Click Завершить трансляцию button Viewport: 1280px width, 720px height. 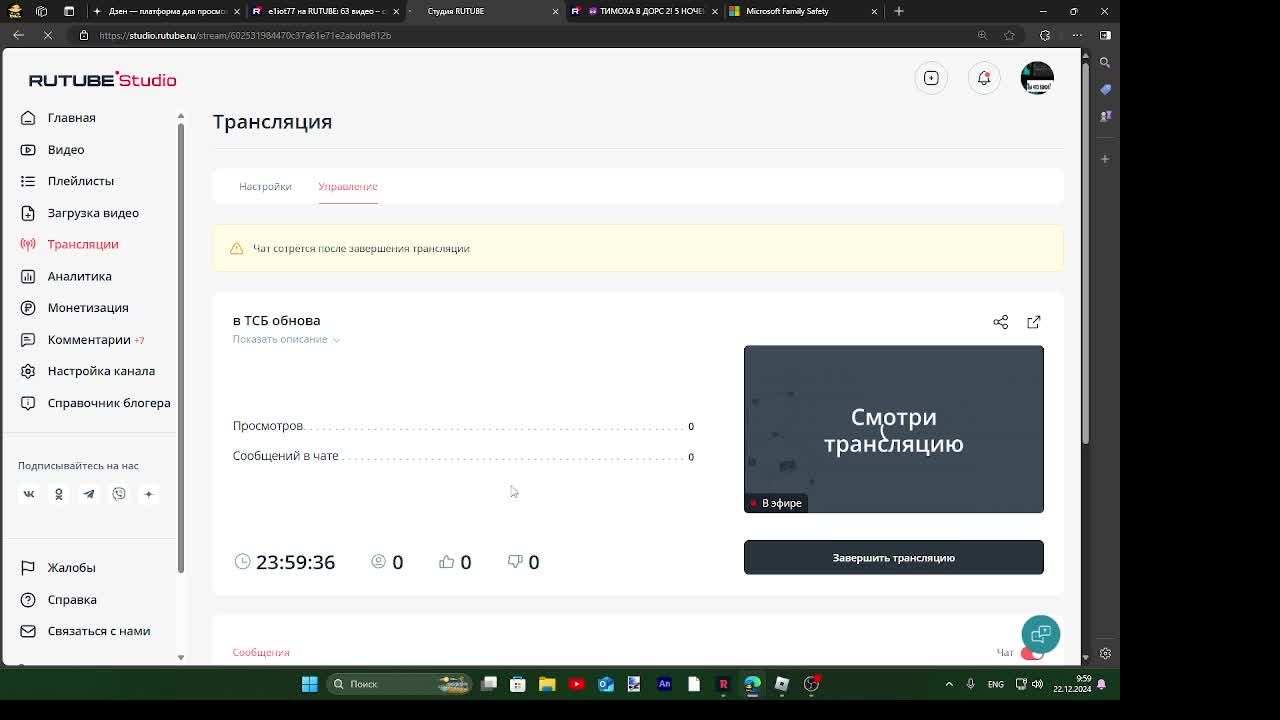tap(893, 558)
